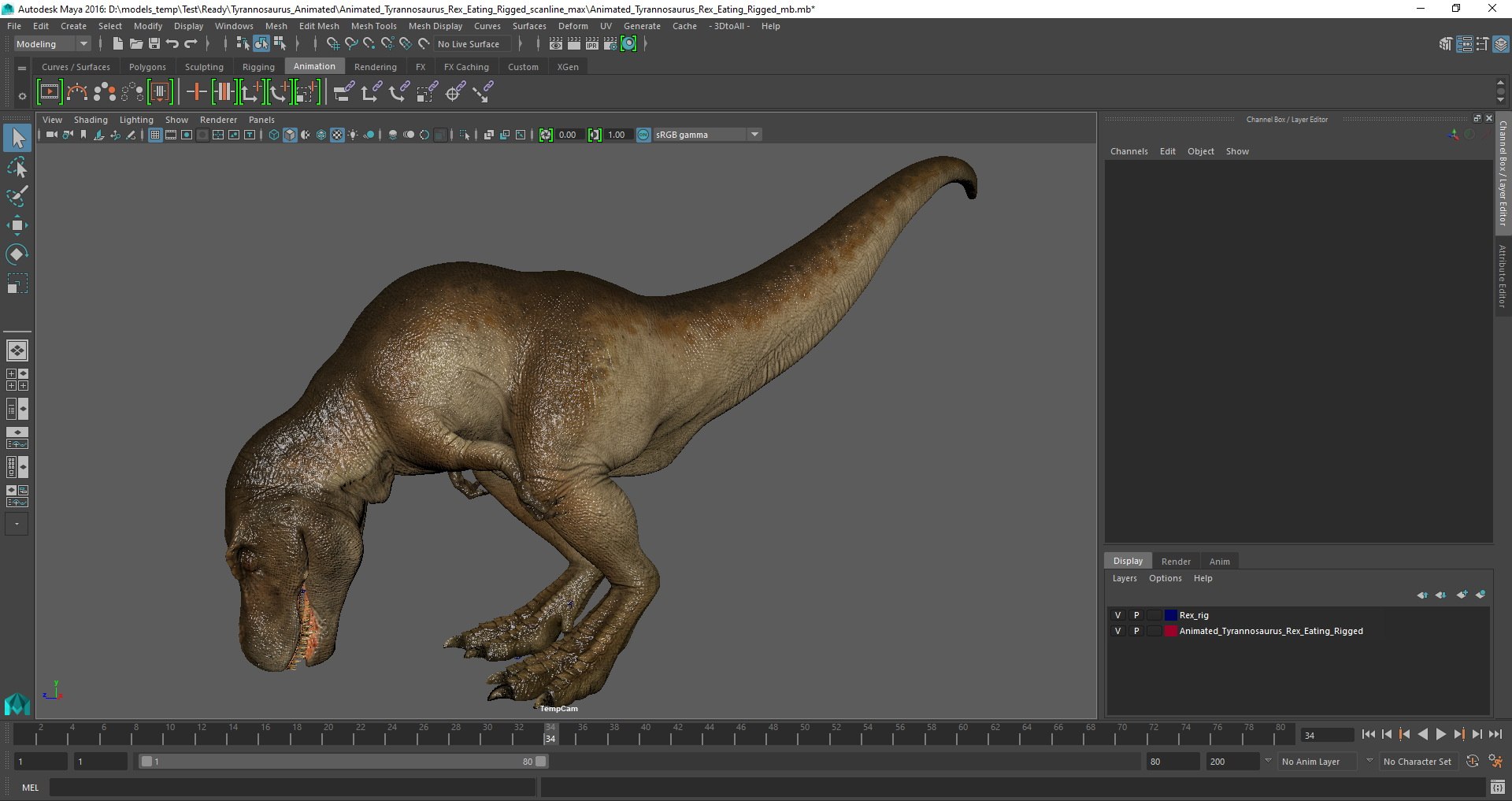Toggle visibility of Animated_Tyrannosaurus_Rex_Eating_Rigged layer
1512x801 pixels.
point(1117,631)
